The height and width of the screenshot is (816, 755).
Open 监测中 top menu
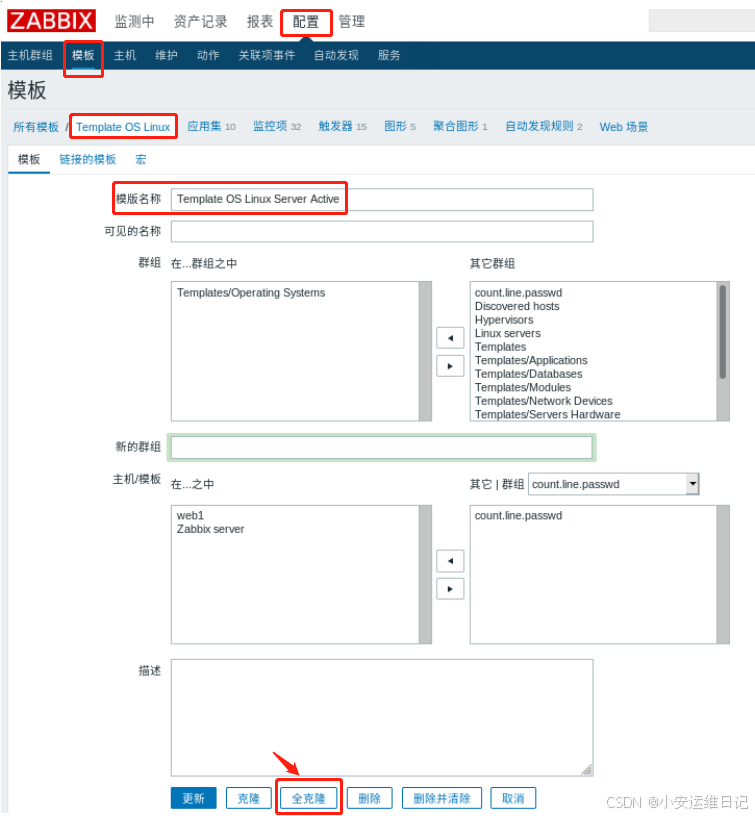[134, 22]
